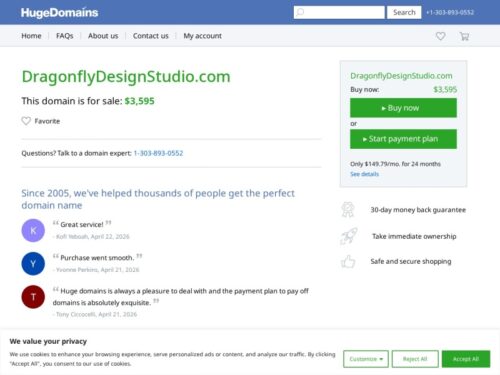Expand the Customize cookie dropdown

(366, 359)
